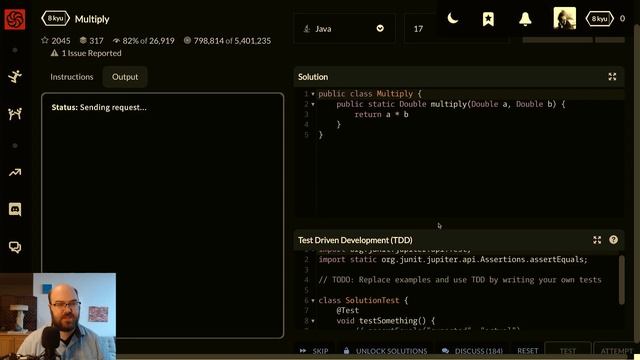Click the Reset button
Image resolution: width=640 pixels, height=360 pixels.
[x=527, y=351]
